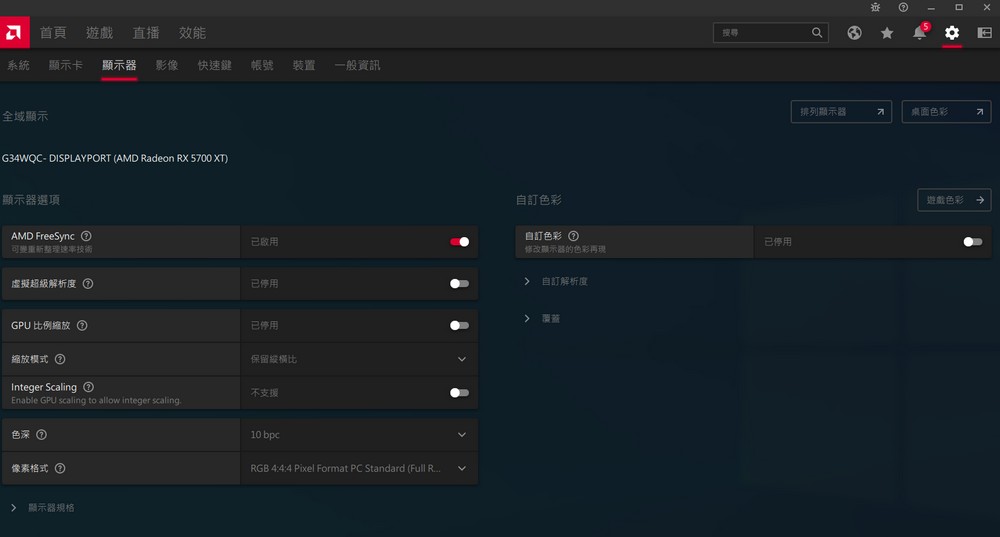Image resolution: width=1000 pixels, height=537 pixels.
Task: Show help for Integer Scaling
Action: coord(89,387)
